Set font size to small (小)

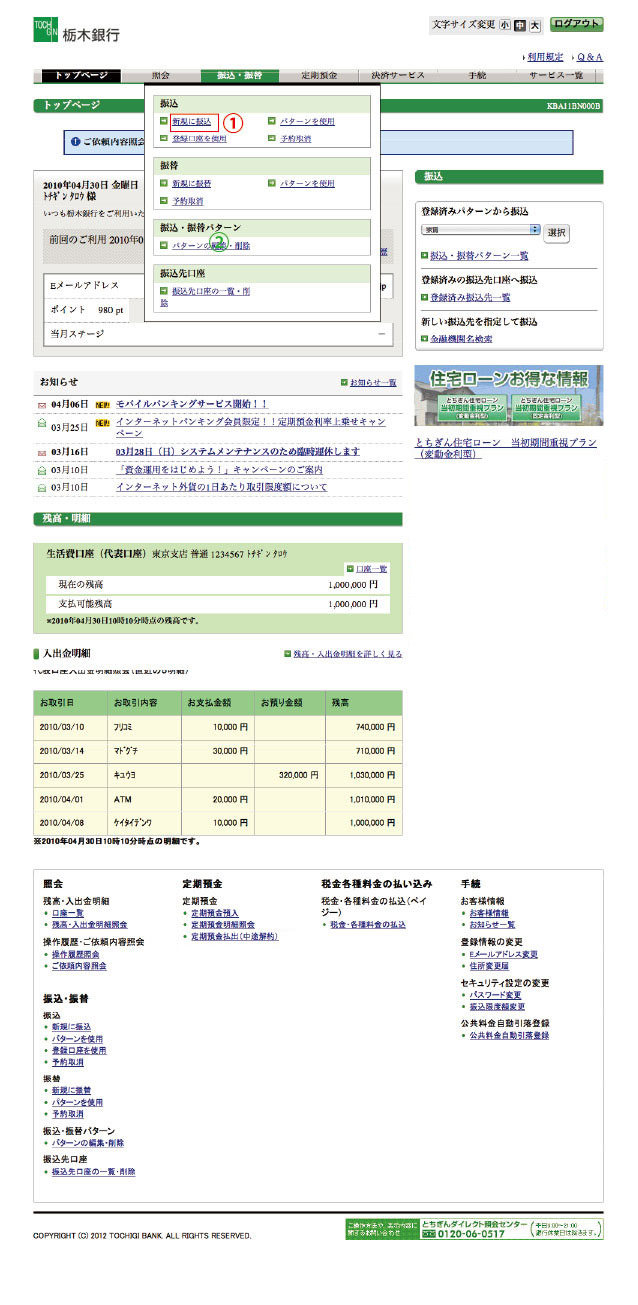pyautogui.click(x=505, y=25)
